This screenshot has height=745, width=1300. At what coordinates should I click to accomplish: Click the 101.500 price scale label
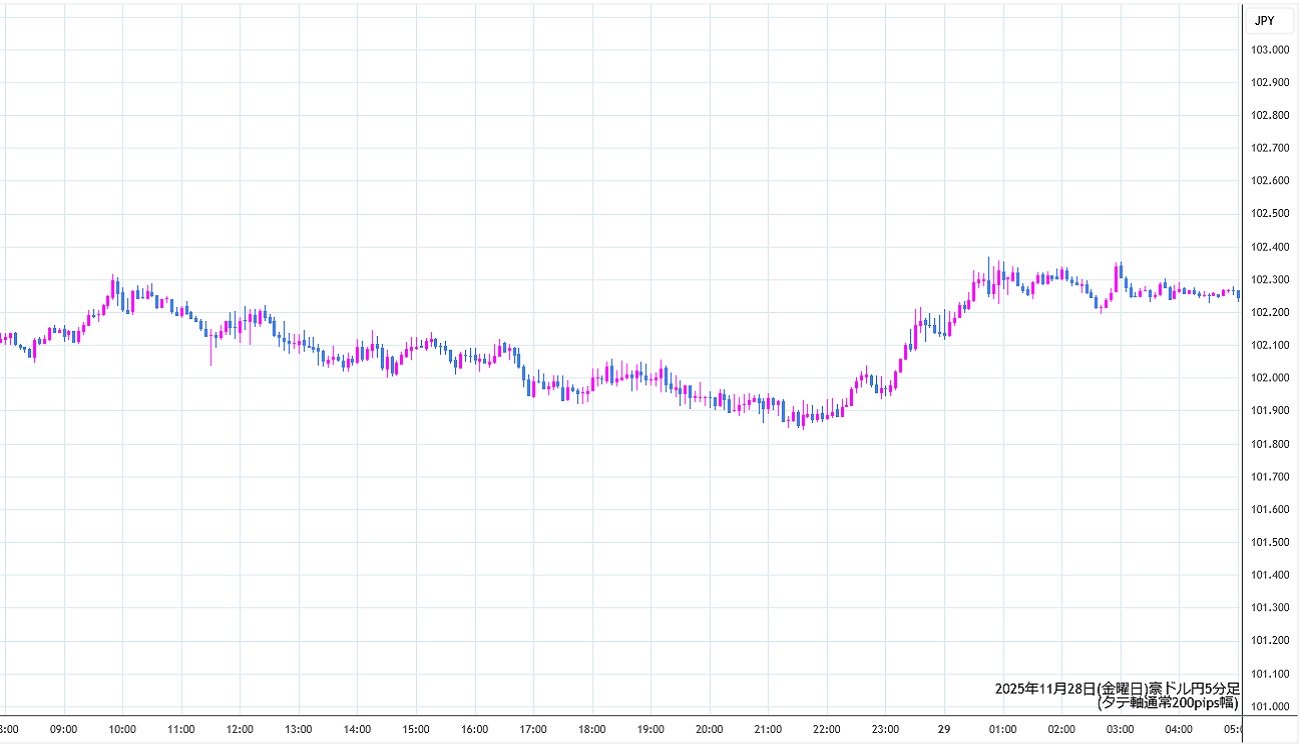[x=1269, y=542]
